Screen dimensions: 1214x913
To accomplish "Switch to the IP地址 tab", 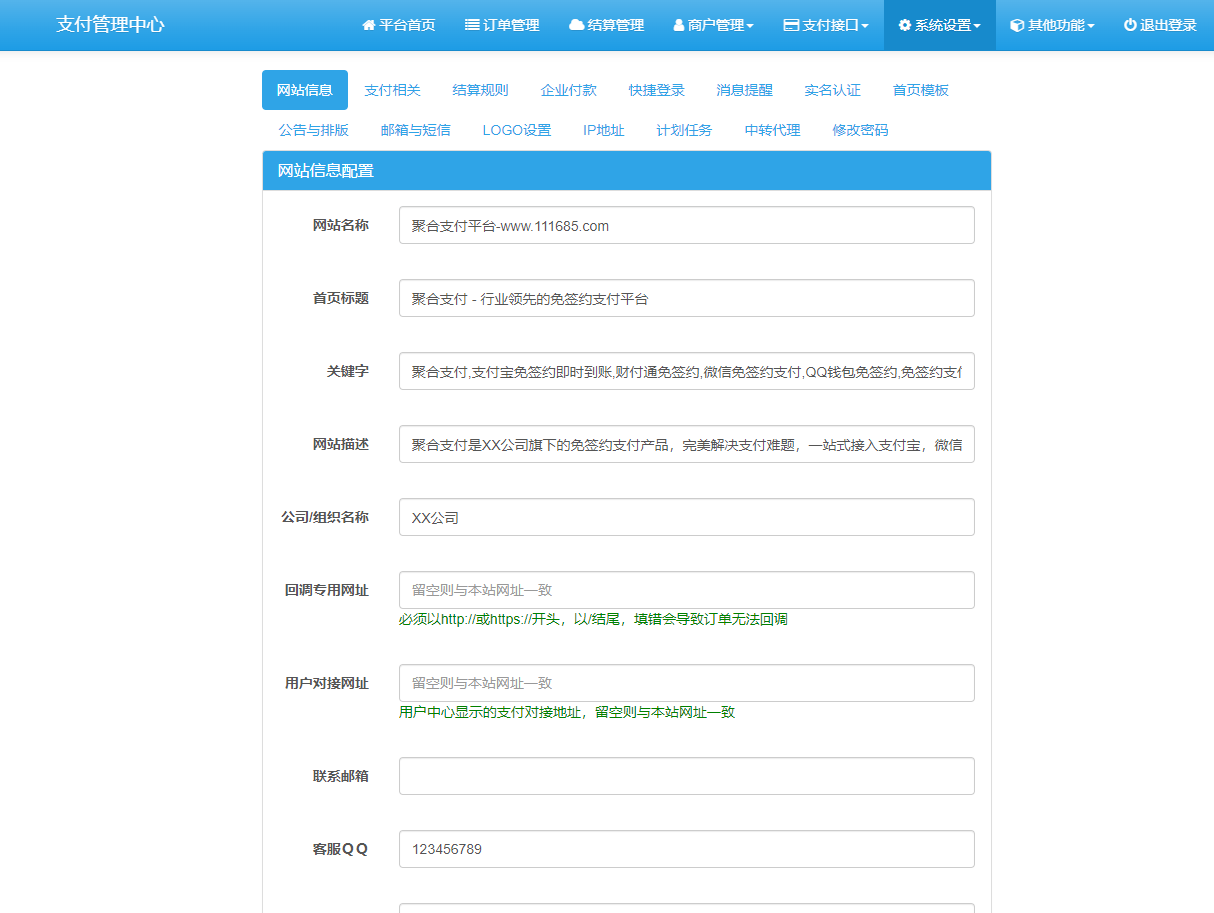I will (604, 130).
